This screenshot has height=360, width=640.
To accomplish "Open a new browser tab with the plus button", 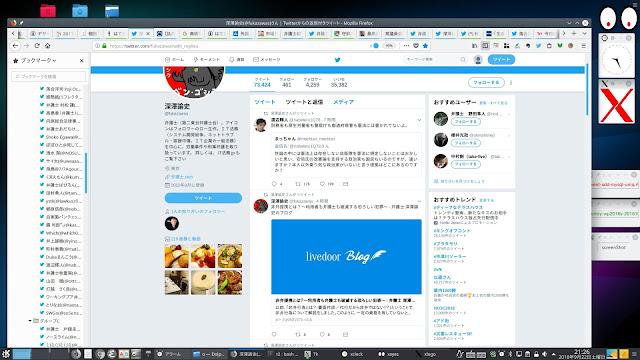I will 574,33.
